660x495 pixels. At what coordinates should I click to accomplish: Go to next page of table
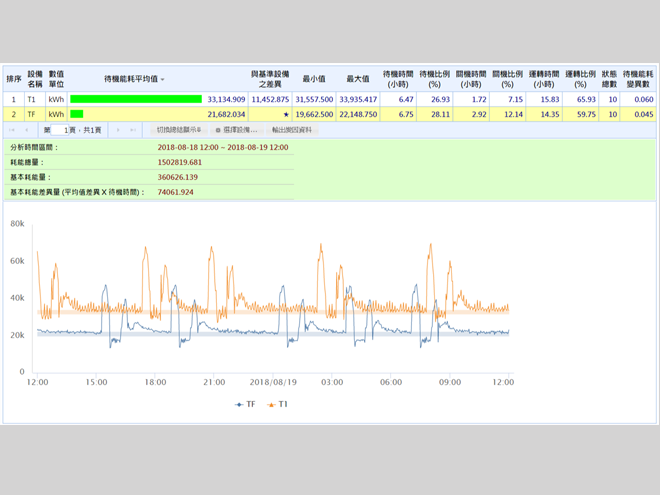tap(118, 130)
